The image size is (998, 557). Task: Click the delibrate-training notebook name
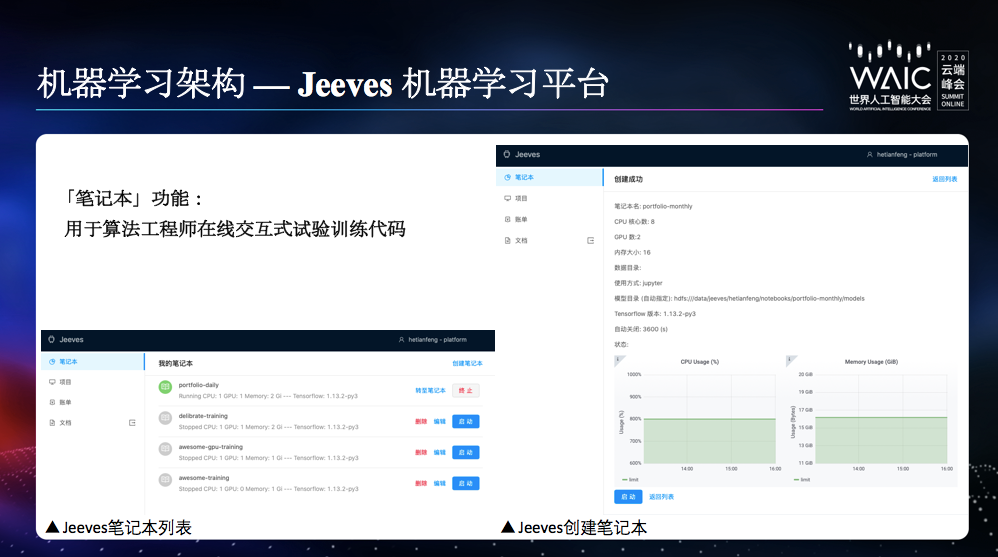pos(203,416)
